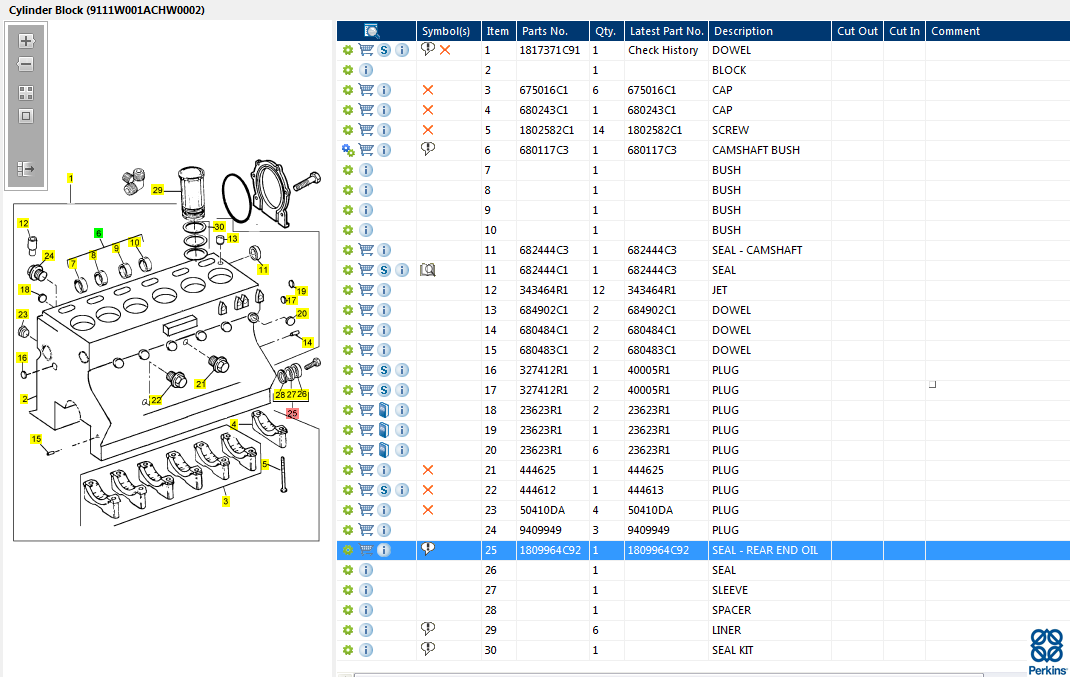This screenshot has width=1070, height=677.
Task: Click note symbol for item 29 LINER
Action: point(428,629)
